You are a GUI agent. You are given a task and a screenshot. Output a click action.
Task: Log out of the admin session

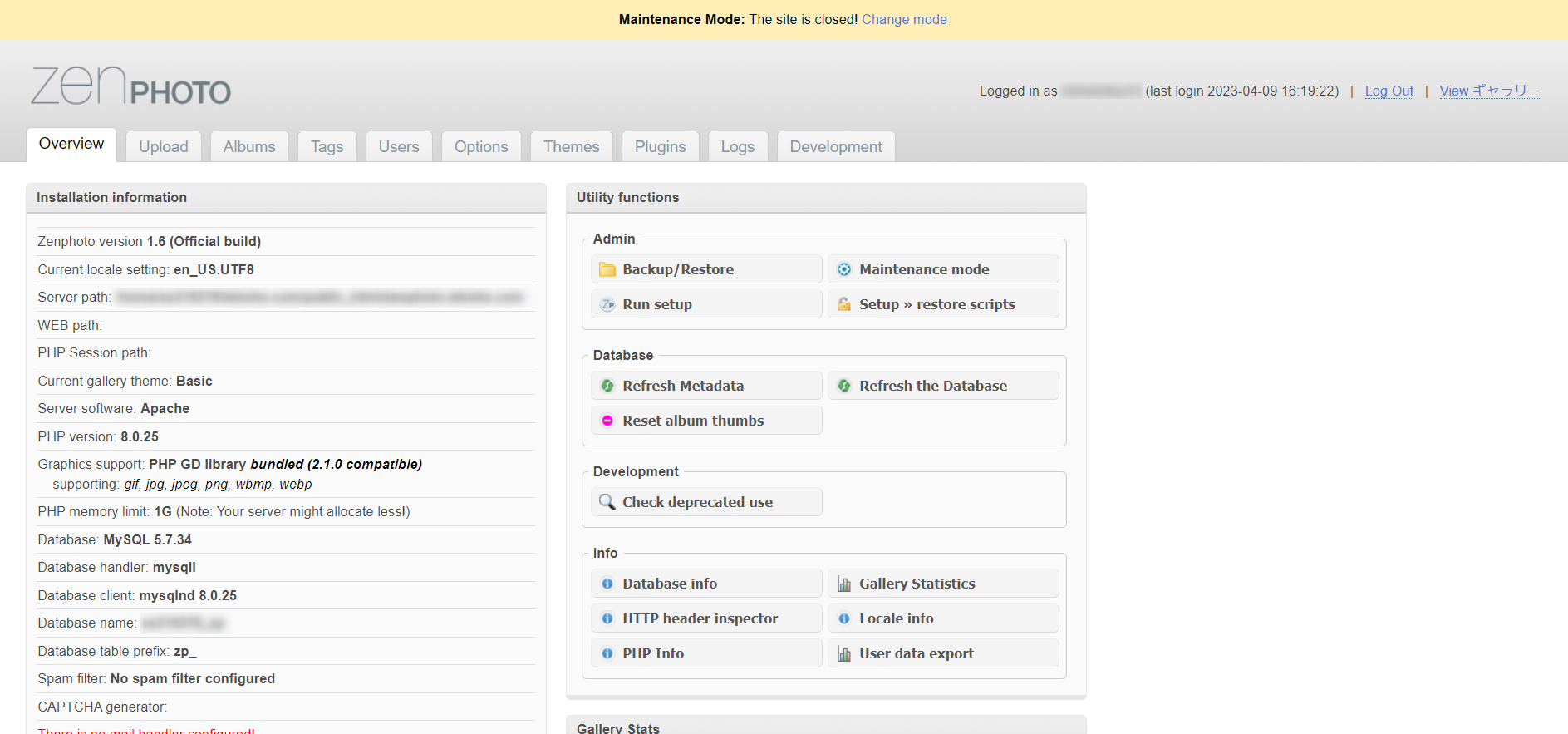tap(1389, 91)
